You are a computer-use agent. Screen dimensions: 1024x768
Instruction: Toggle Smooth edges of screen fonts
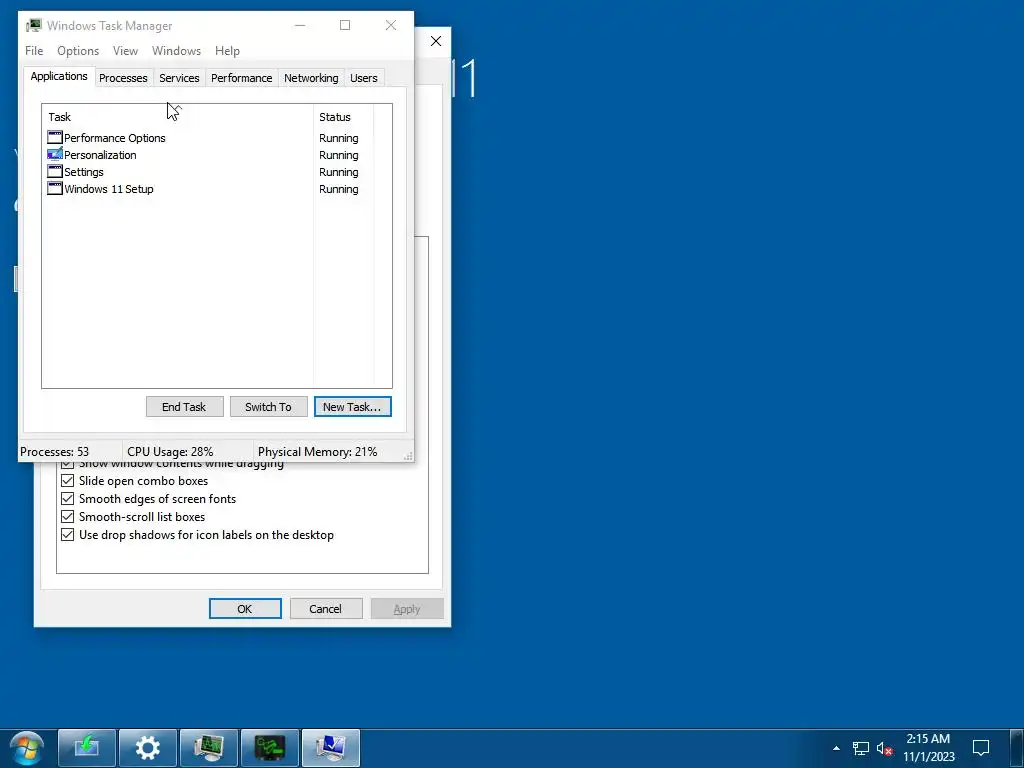click(x=67, y=499)
